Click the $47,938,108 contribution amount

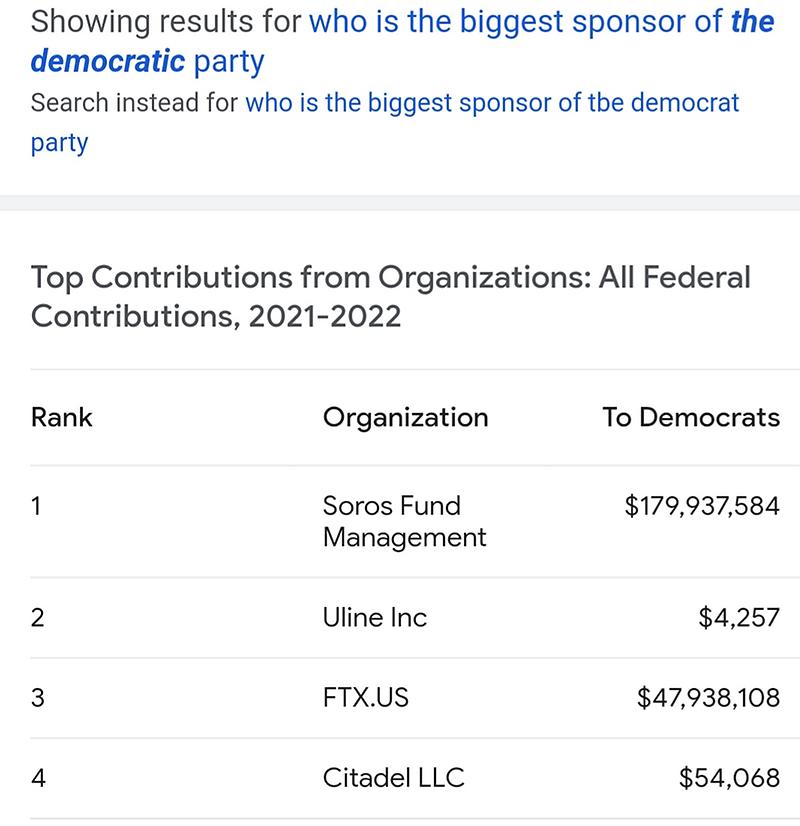707,697
